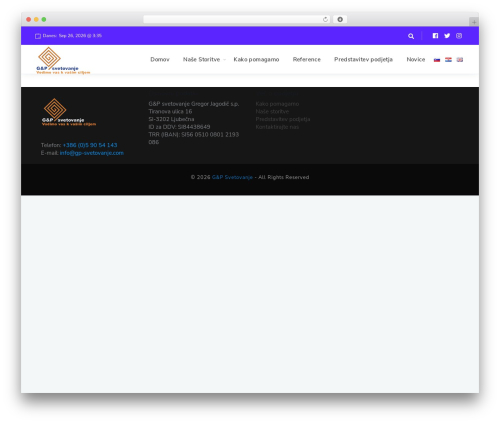Open the Twitter profile icon
This screenshot has width=500, height=423.
(447, 36)
